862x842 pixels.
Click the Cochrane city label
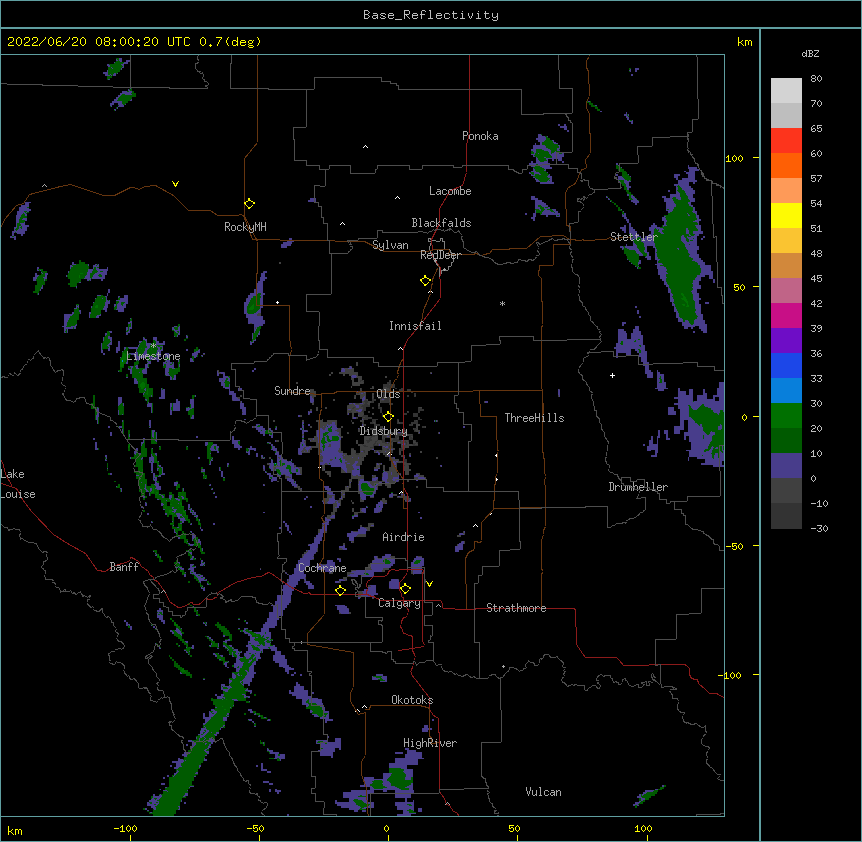(322, 568)
